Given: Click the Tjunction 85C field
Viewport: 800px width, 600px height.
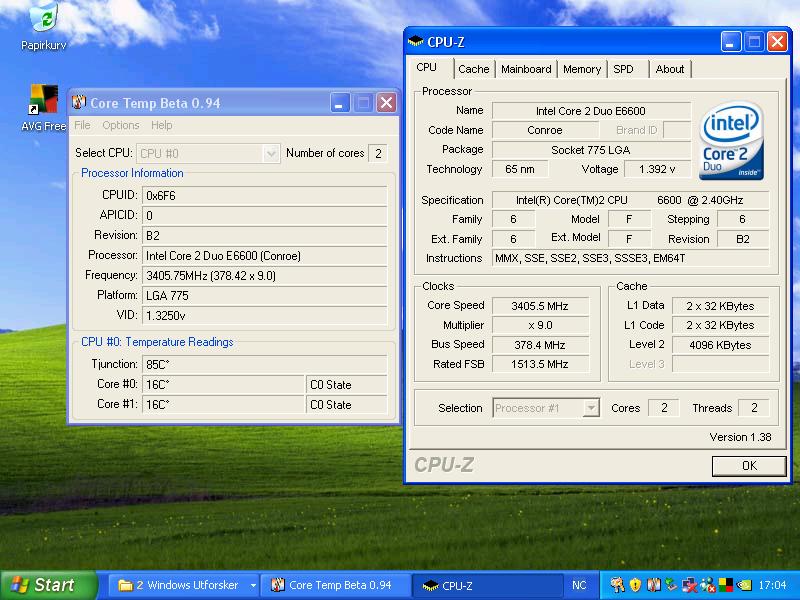Looking at the screenshot, I should point(264,365).
